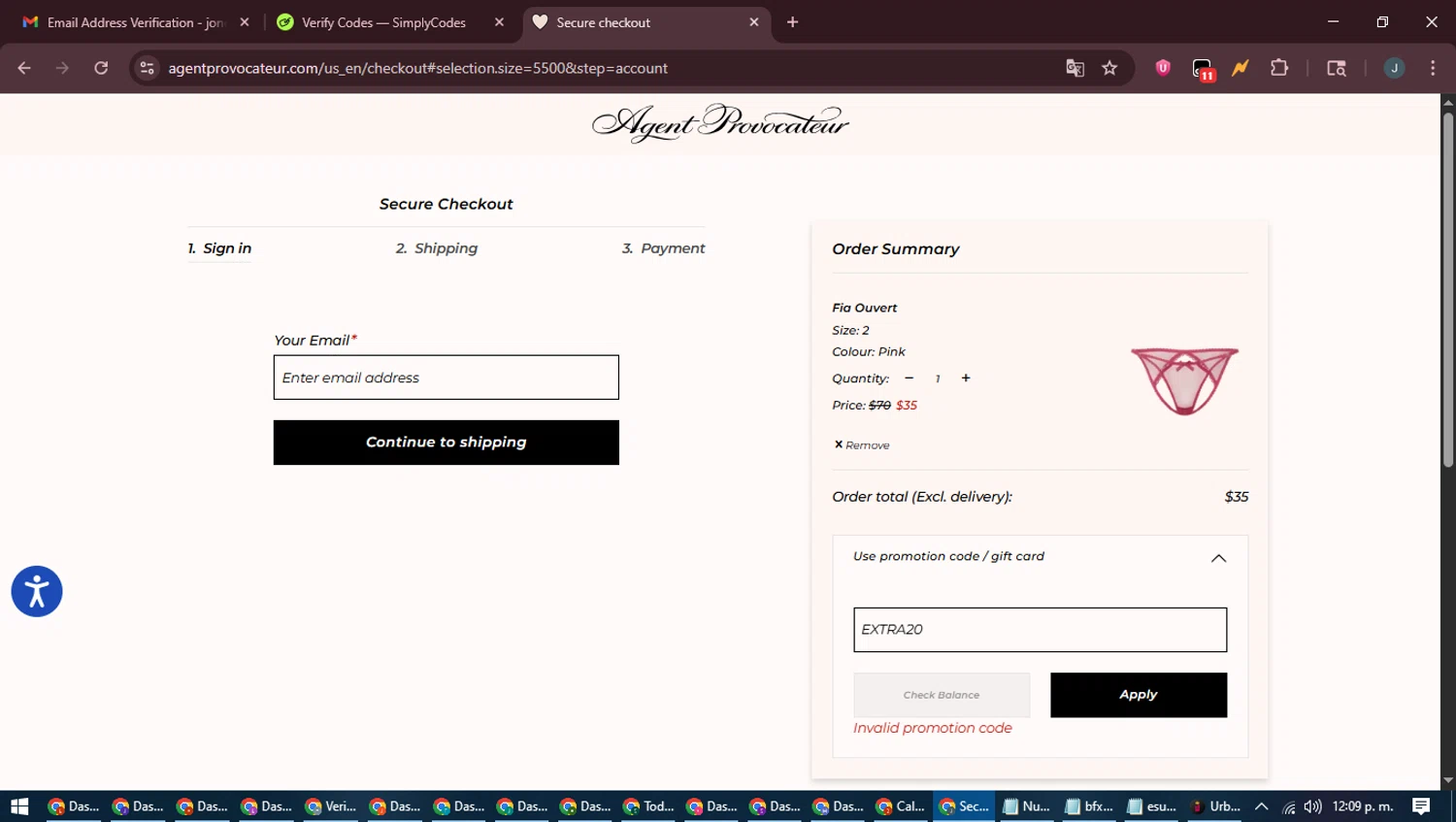Click the Check Balance button
Screen dimensions: 1456x822
tap(942, 695)
